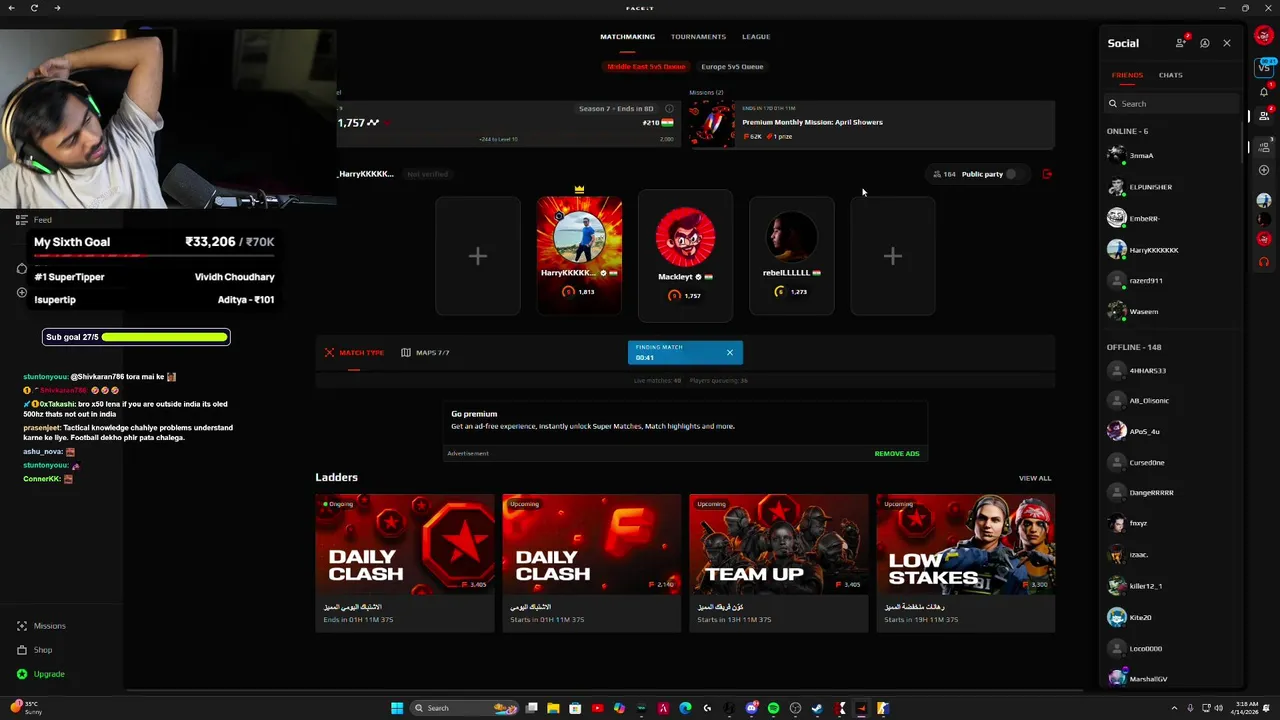Open Missions in the left sidebar
1280x720 pixels.
pyautogui.click(x=42, y=626)
